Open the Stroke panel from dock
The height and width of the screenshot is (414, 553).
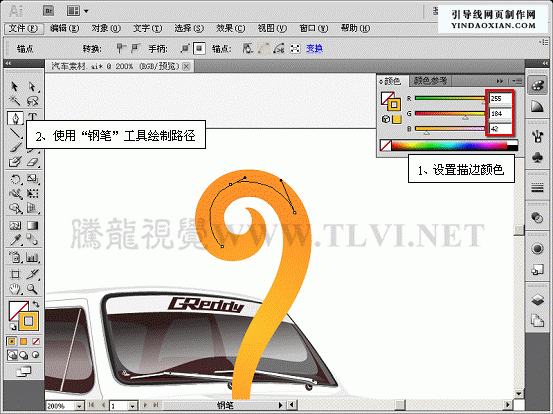click(537, 188)
